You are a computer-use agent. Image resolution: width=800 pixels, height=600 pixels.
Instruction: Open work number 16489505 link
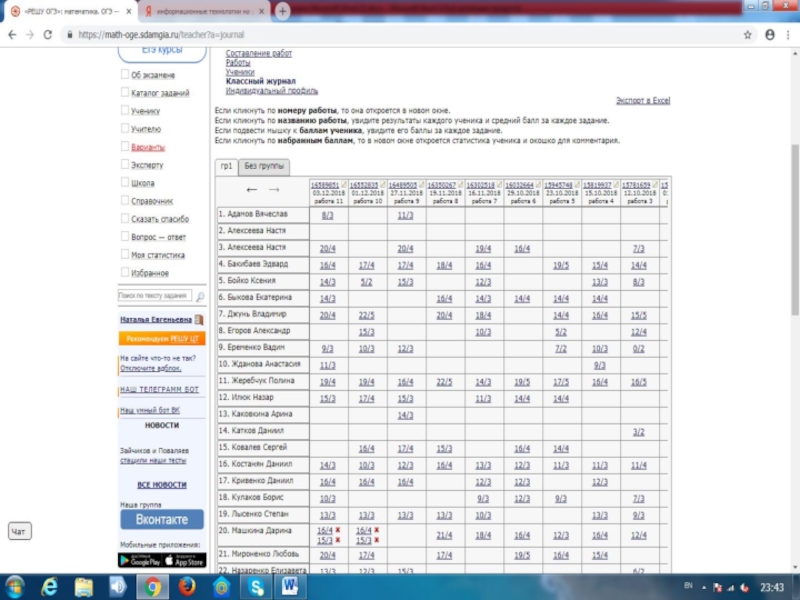click(x=403, y=185)
